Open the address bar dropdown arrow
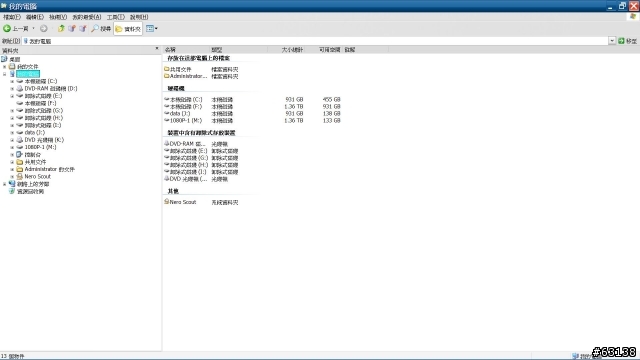Image resolution: width=640 pixels, height=360 pixels. coord(612,41)
